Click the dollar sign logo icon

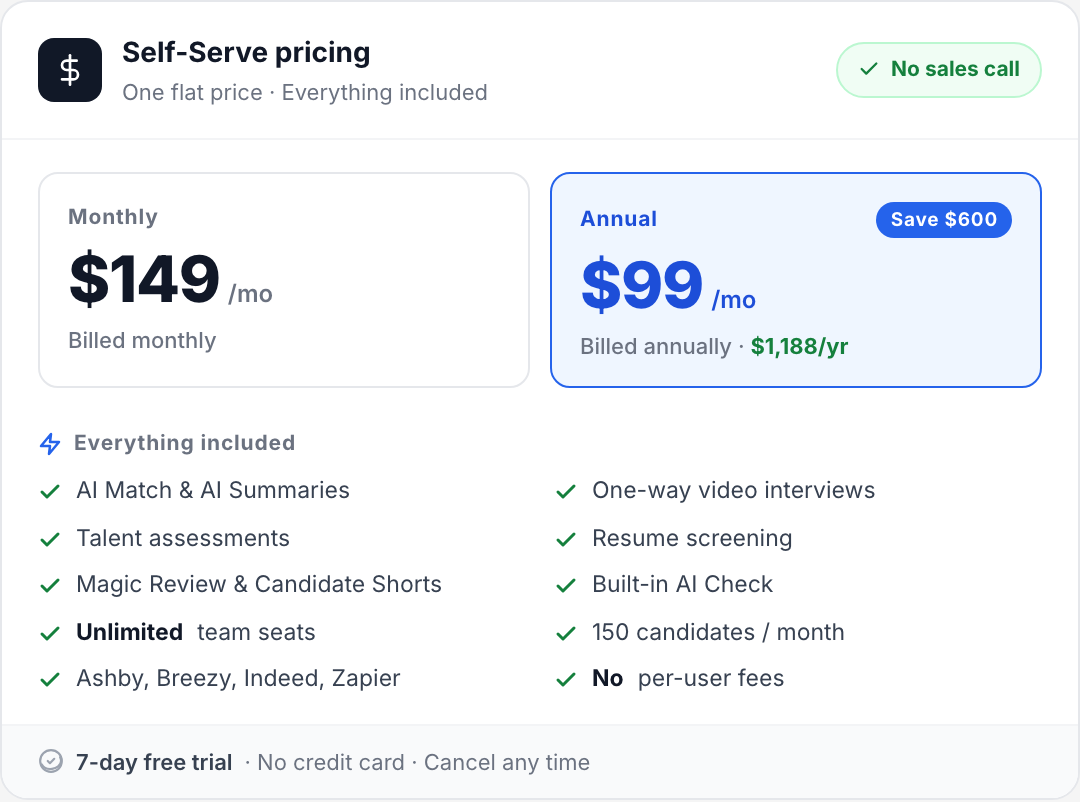pos(69,69)
